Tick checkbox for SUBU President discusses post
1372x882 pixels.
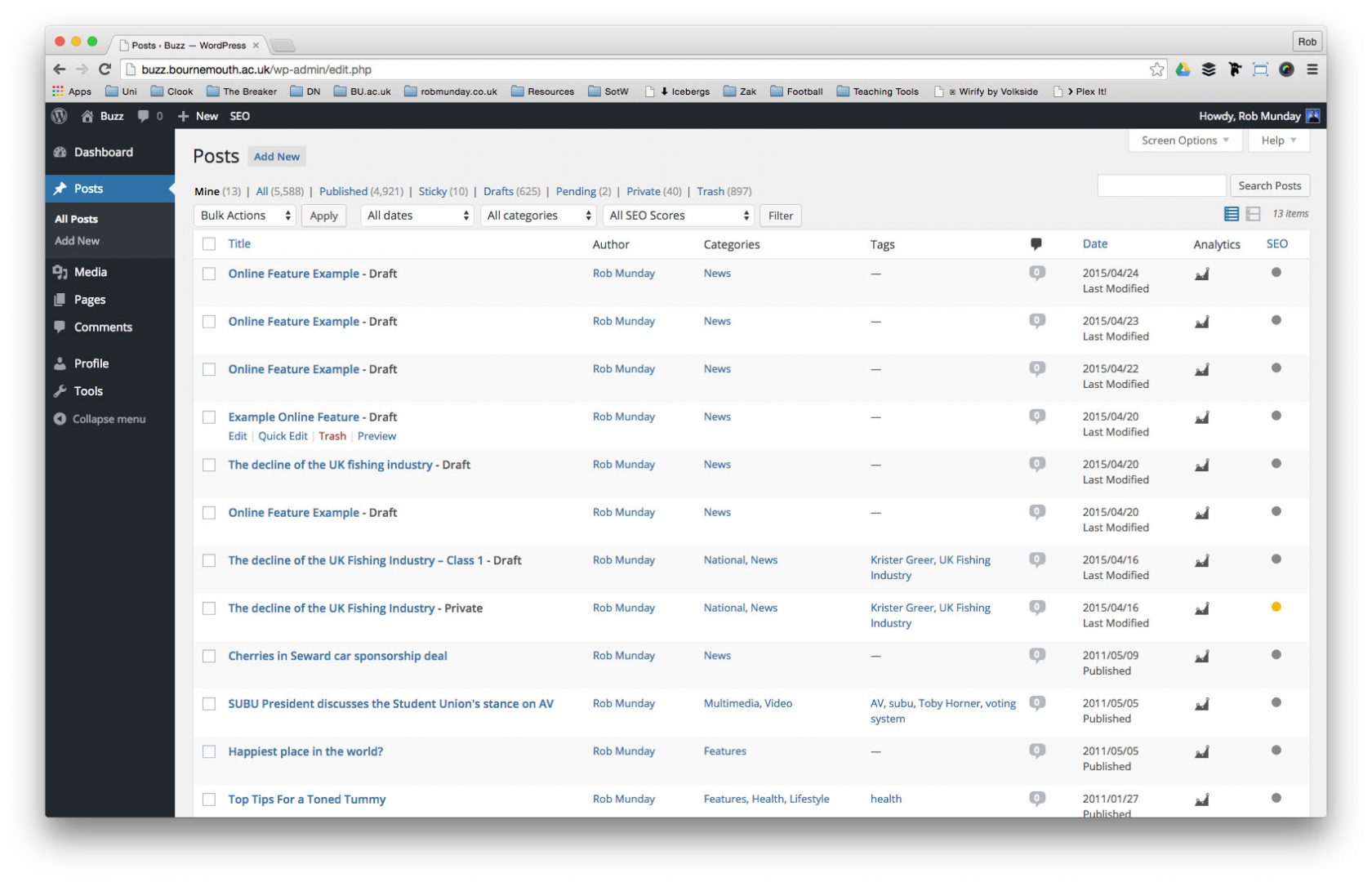pyautogui.click(x=209, y=704)
